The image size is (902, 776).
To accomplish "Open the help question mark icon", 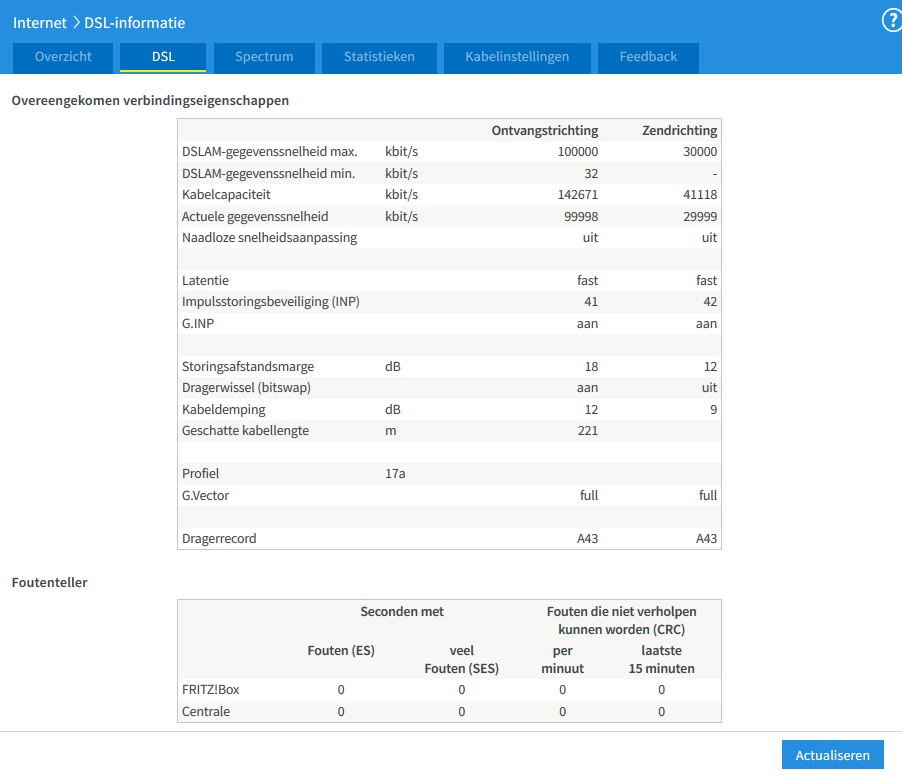I will pos(891,21).
